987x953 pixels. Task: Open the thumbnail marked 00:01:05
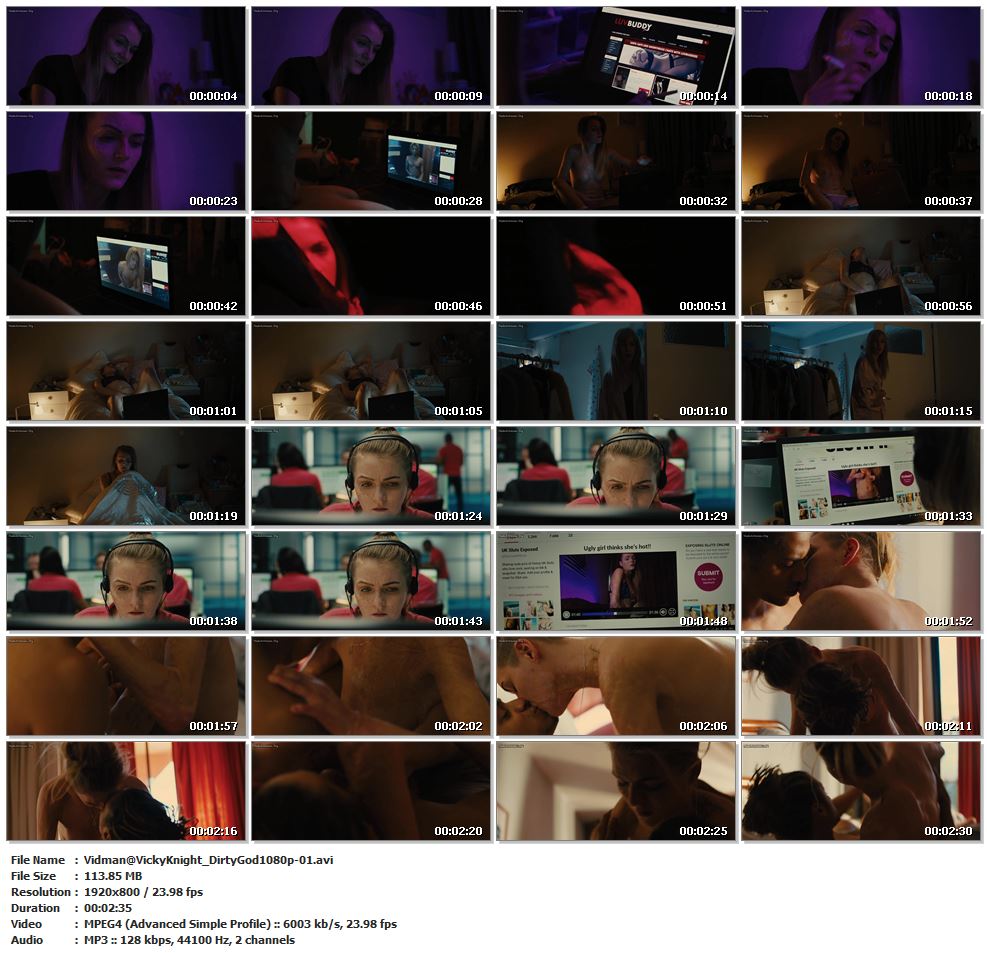tap(371, 371)
